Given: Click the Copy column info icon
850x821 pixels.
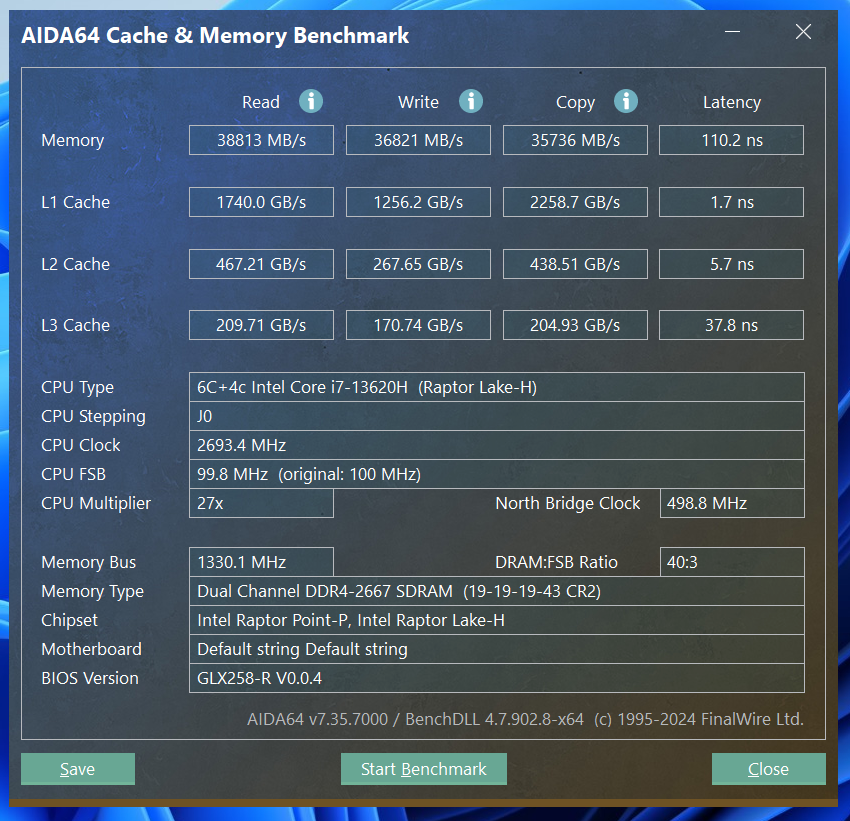Looking at the screenshot, I should tap(626, 101).
